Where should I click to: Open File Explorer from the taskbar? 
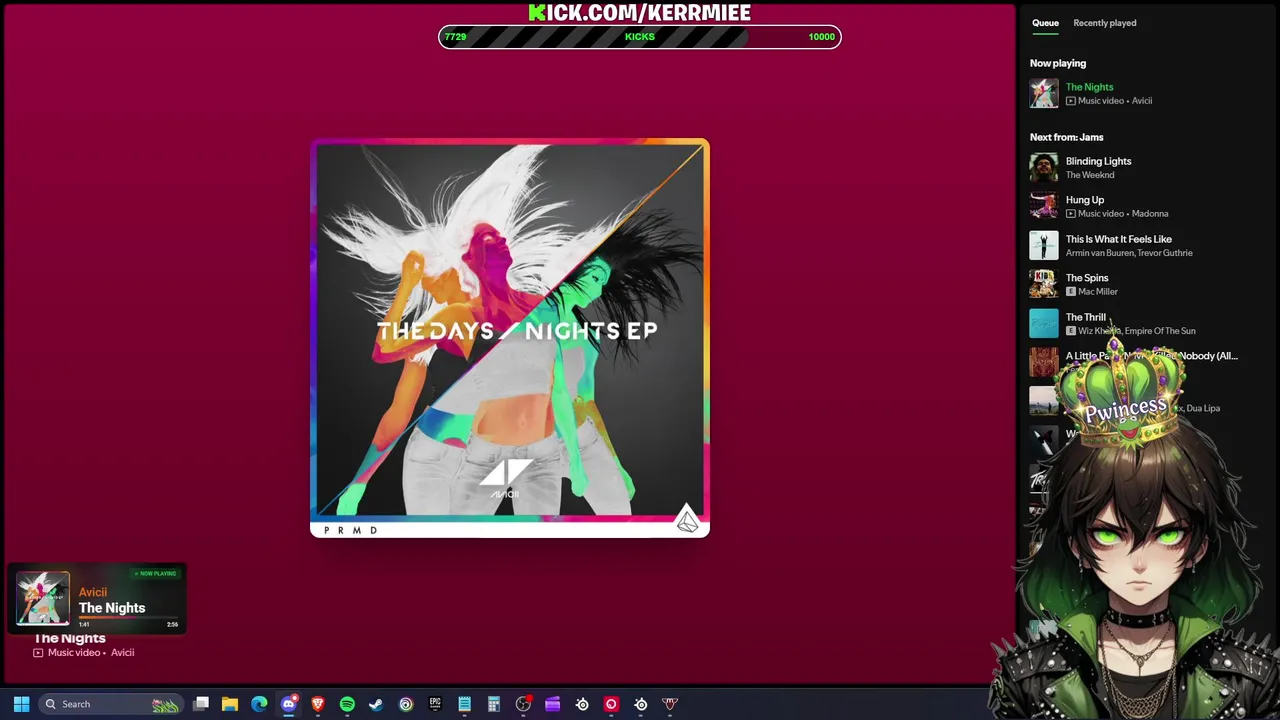(x=230, y=704)
